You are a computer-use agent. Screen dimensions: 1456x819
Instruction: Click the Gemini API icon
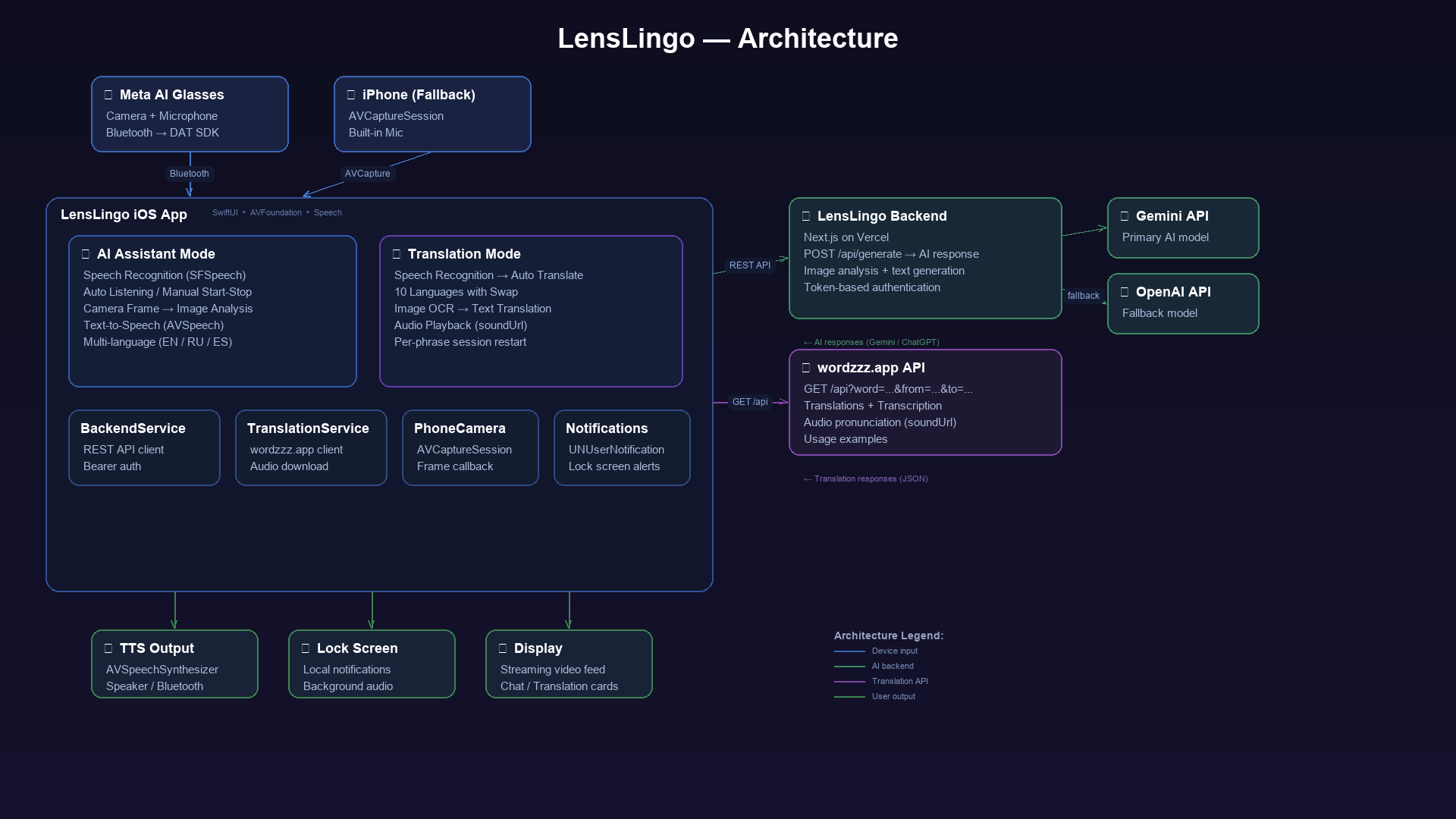point(1125,217)
